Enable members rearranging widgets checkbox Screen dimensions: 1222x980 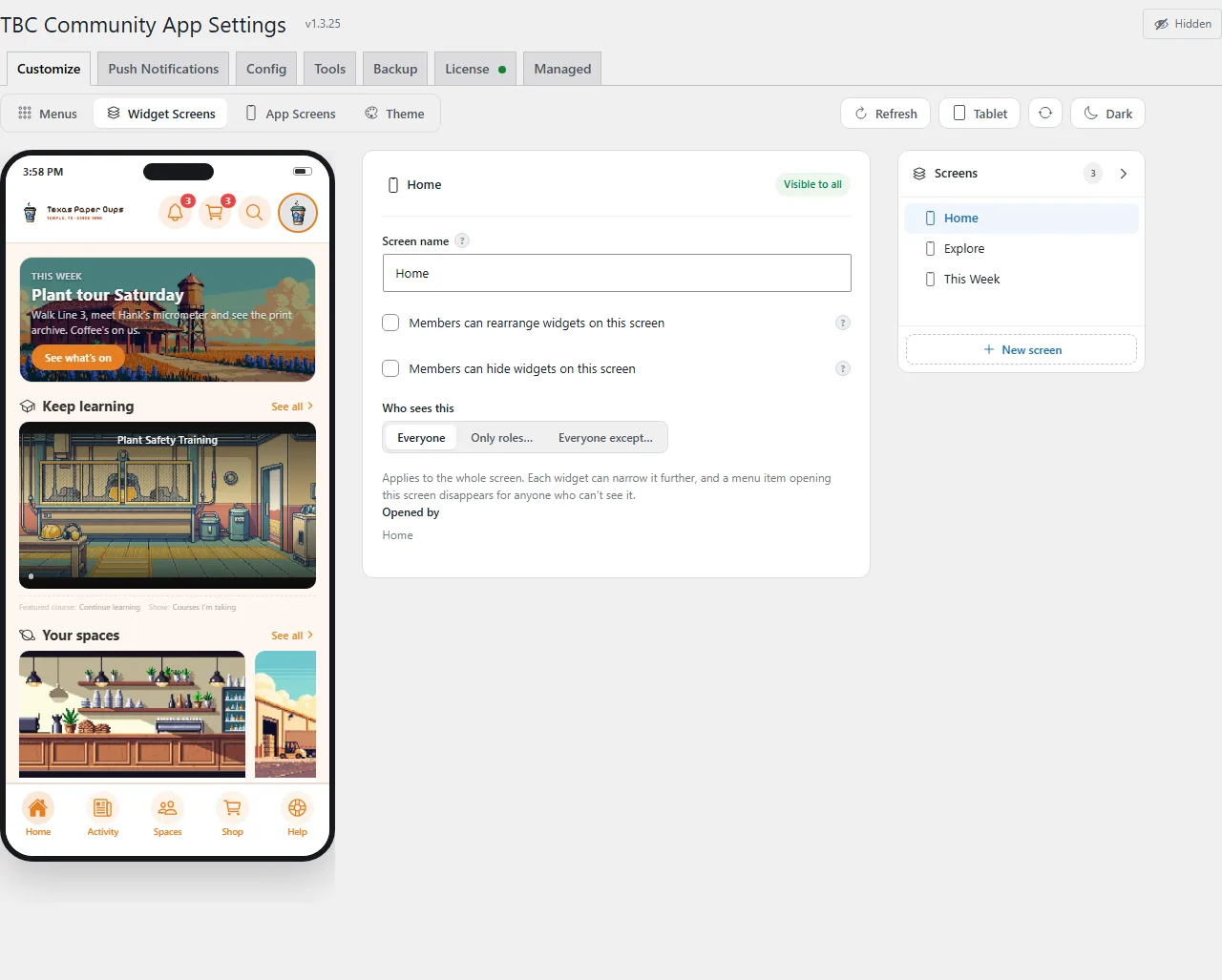coord(390,323)
